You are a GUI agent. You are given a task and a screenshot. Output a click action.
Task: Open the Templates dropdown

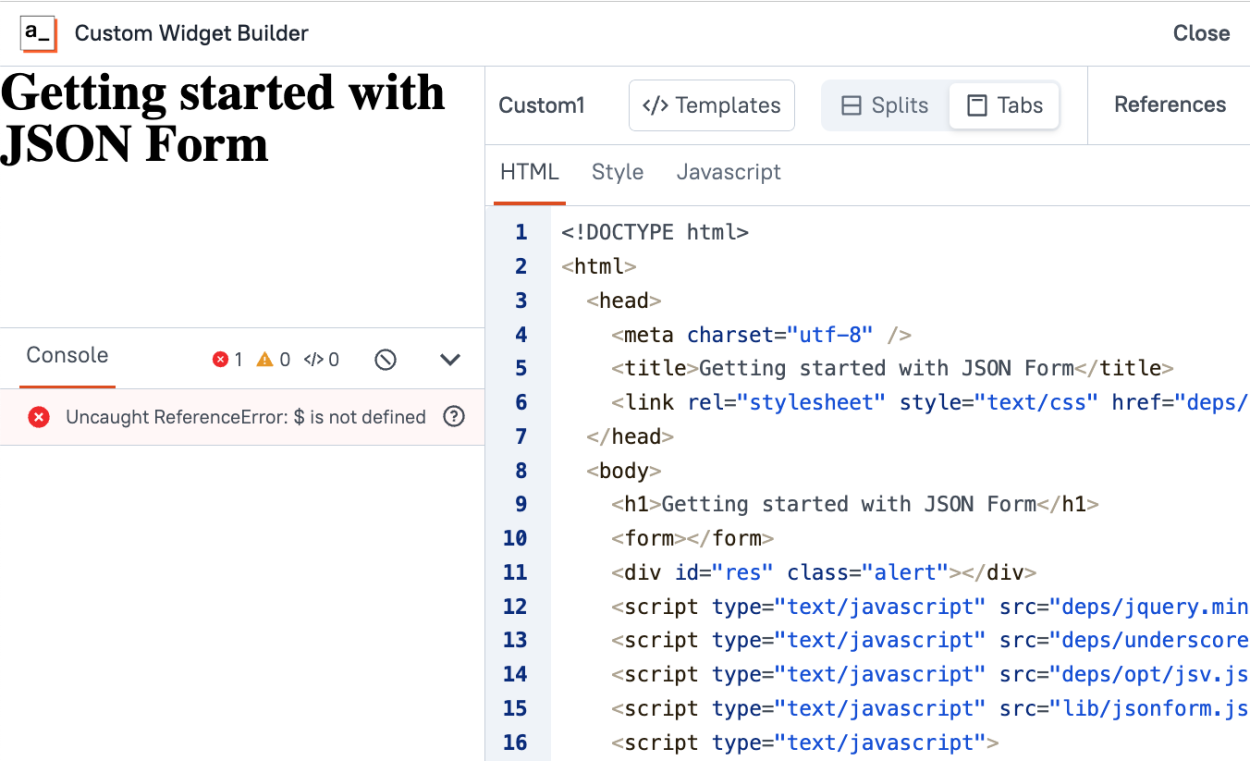711,106
